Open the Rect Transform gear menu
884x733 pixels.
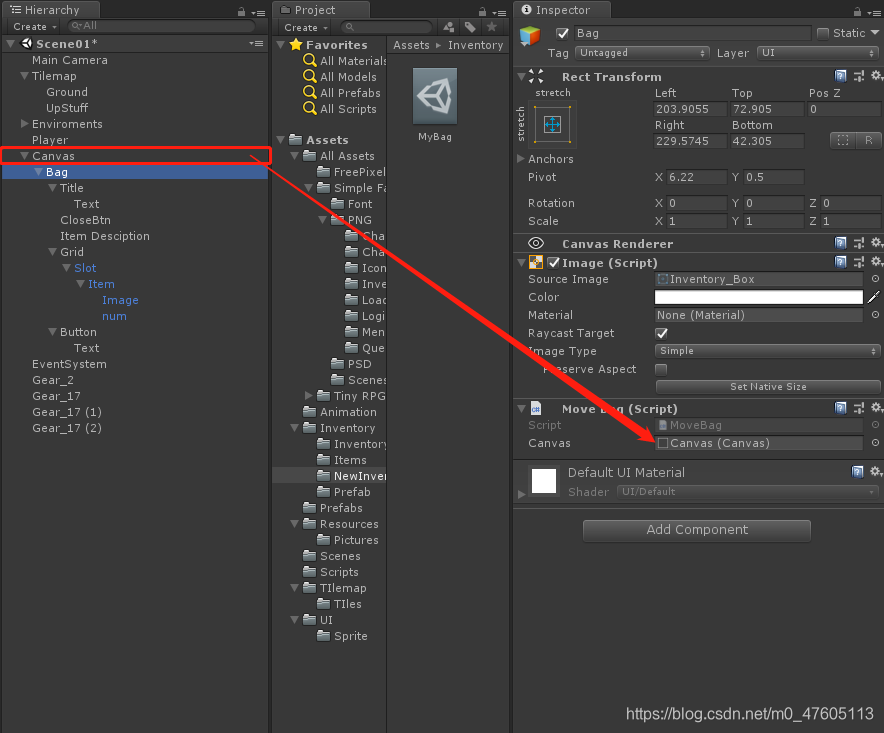pos(876,76)
